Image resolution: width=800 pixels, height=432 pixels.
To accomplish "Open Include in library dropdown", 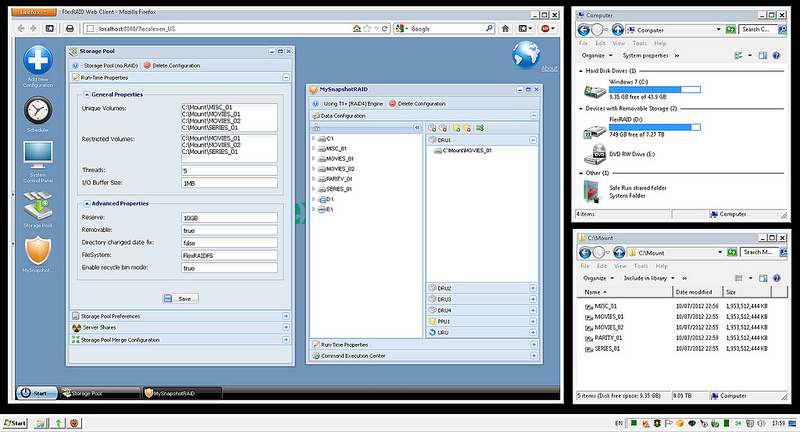I will coord(649,278).
